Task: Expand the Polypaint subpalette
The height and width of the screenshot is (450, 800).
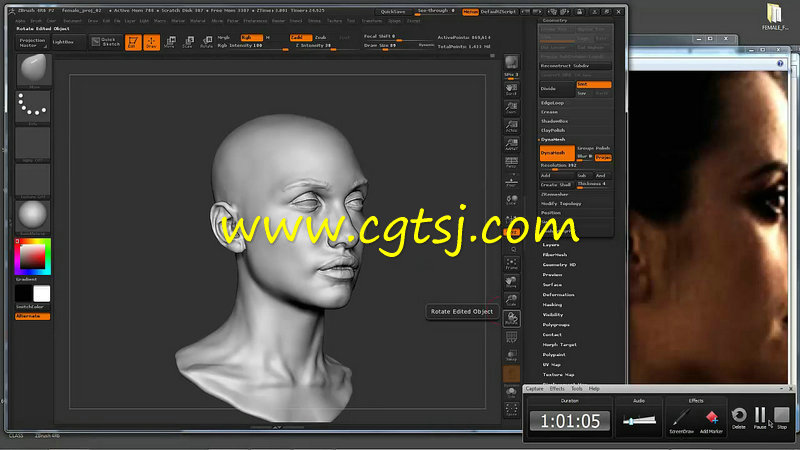Action: [554, 355]
